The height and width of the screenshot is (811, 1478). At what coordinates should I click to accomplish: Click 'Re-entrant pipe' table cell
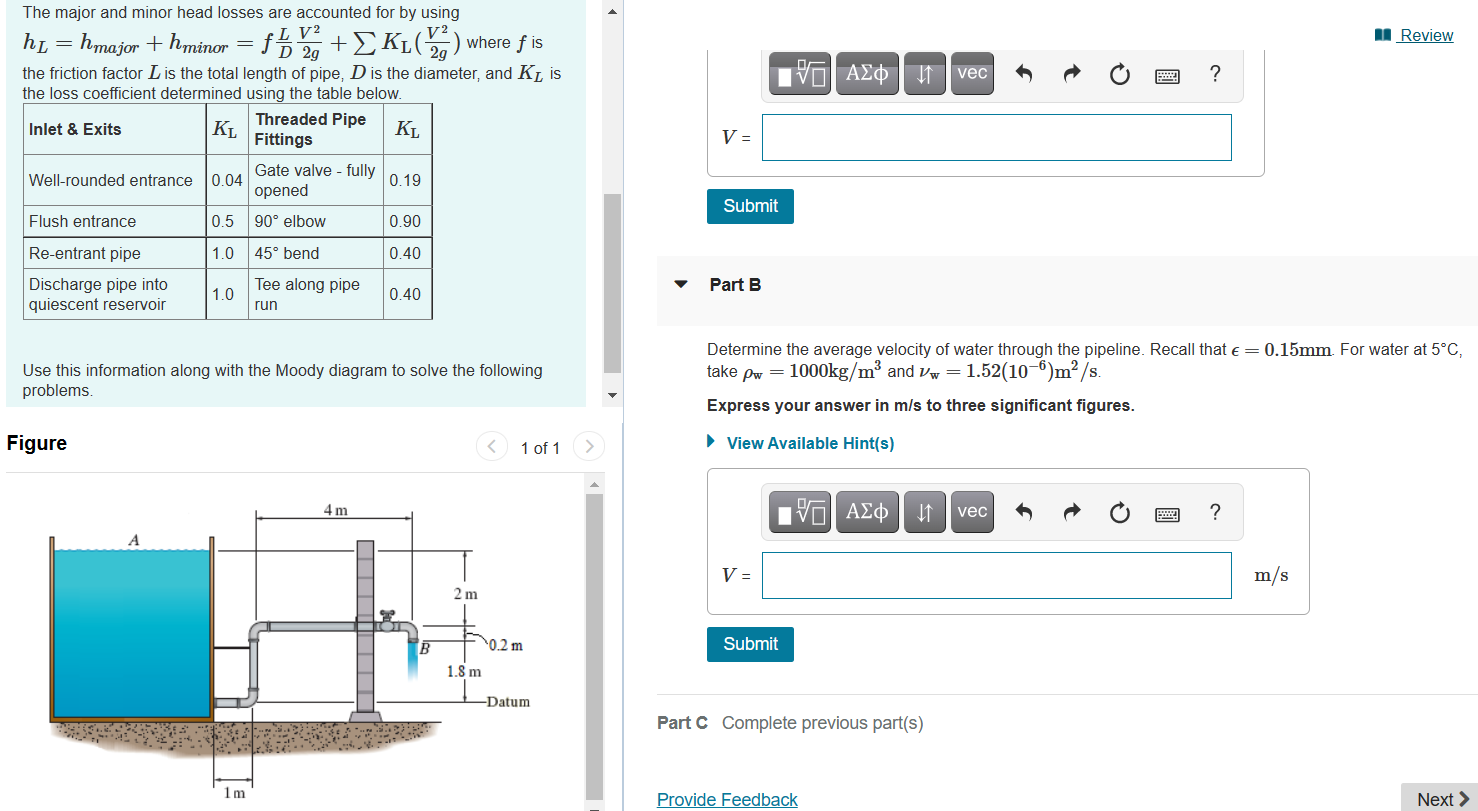115,253
